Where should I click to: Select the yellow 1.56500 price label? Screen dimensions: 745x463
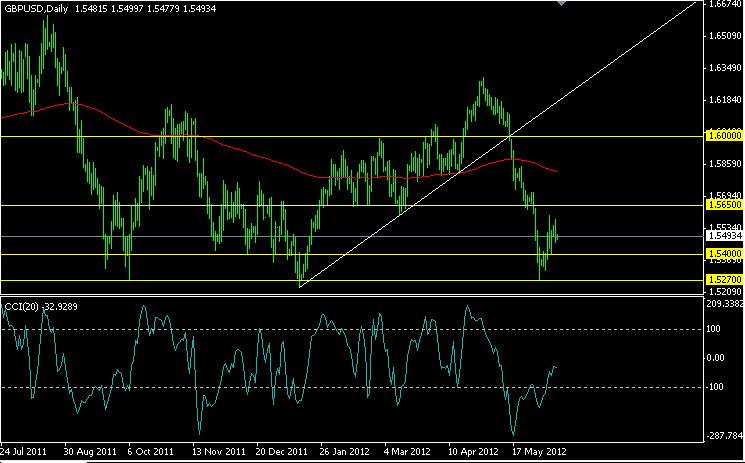[724, 205]
